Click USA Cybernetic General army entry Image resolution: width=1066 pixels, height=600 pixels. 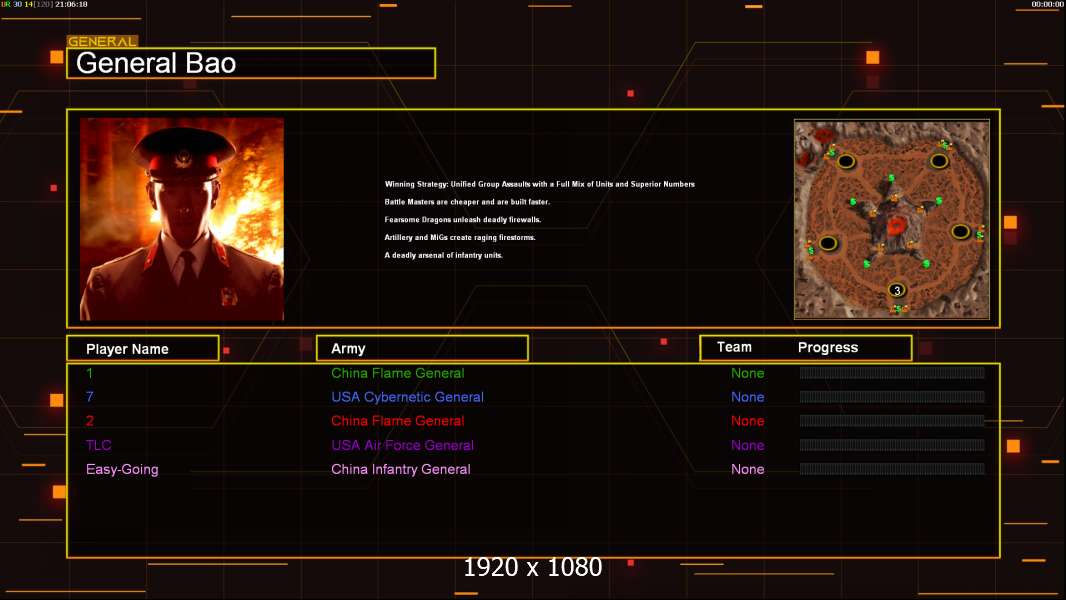click(x=407, y=397)
